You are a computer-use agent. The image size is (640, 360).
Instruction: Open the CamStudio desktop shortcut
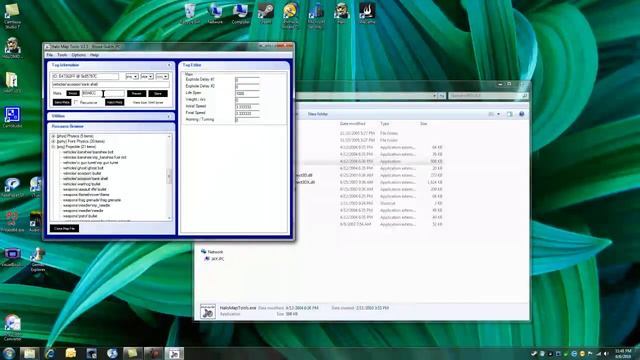pos(12,118)
